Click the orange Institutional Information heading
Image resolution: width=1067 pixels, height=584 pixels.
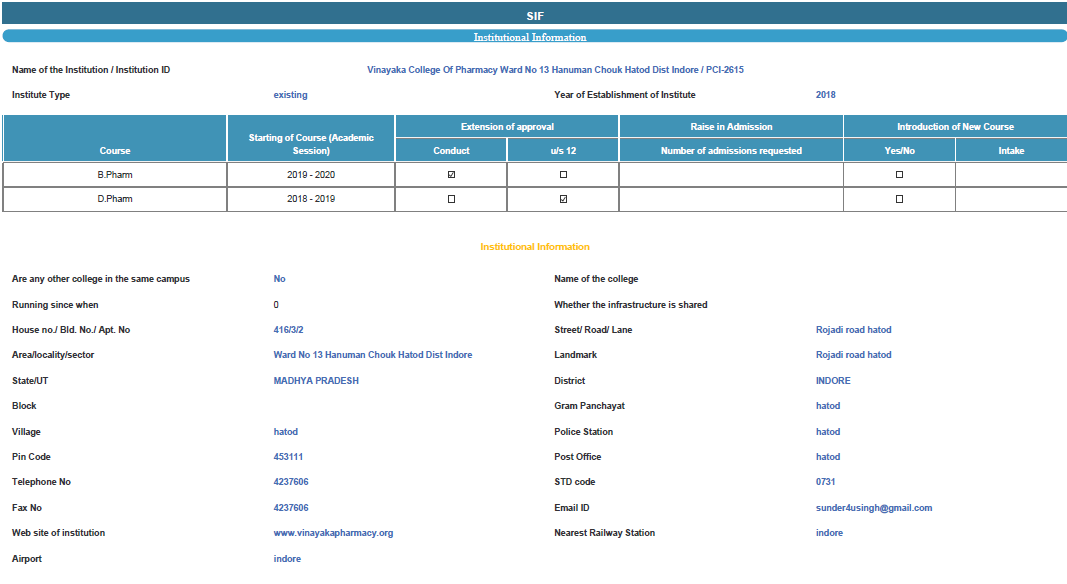pos(535,247)
